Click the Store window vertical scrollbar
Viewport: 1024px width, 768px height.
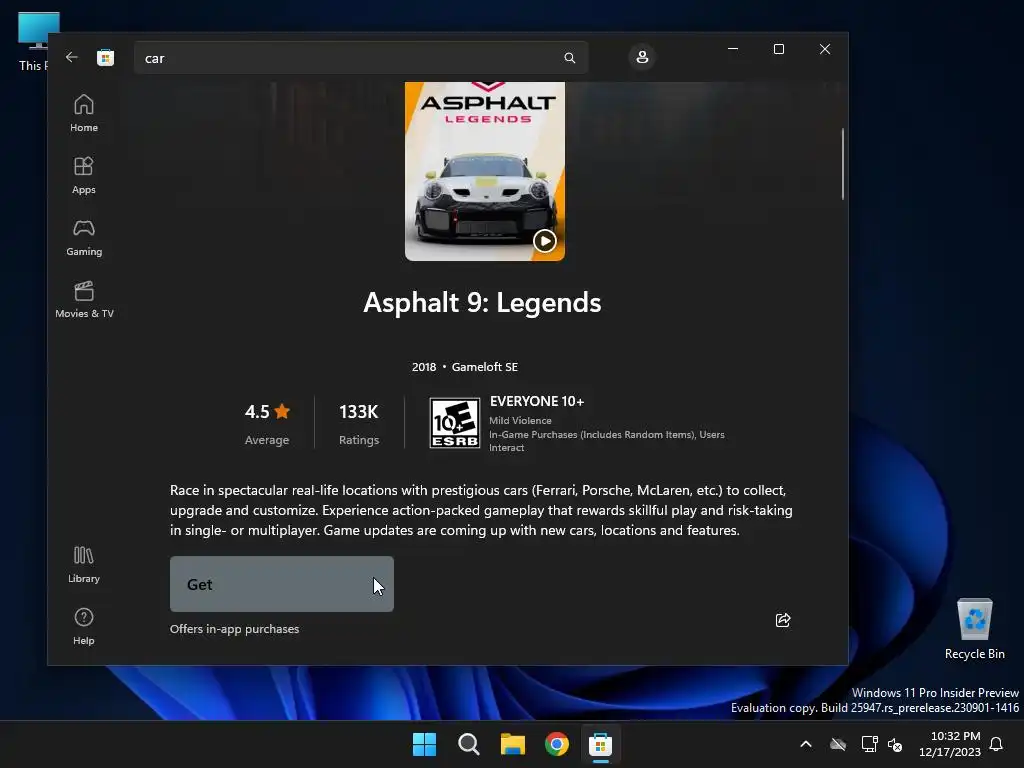[842, 164]
